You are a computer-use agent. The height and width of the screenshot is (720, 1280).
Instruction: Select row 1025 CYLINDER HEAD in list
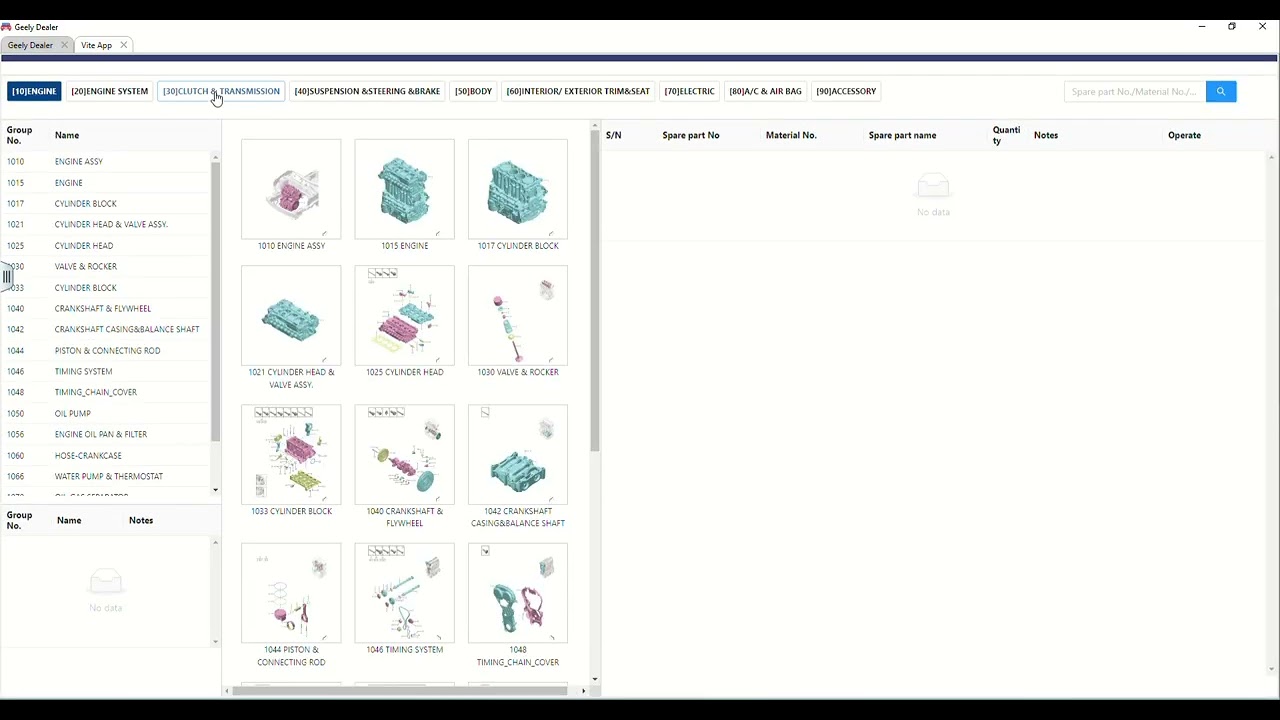[105, 245]
